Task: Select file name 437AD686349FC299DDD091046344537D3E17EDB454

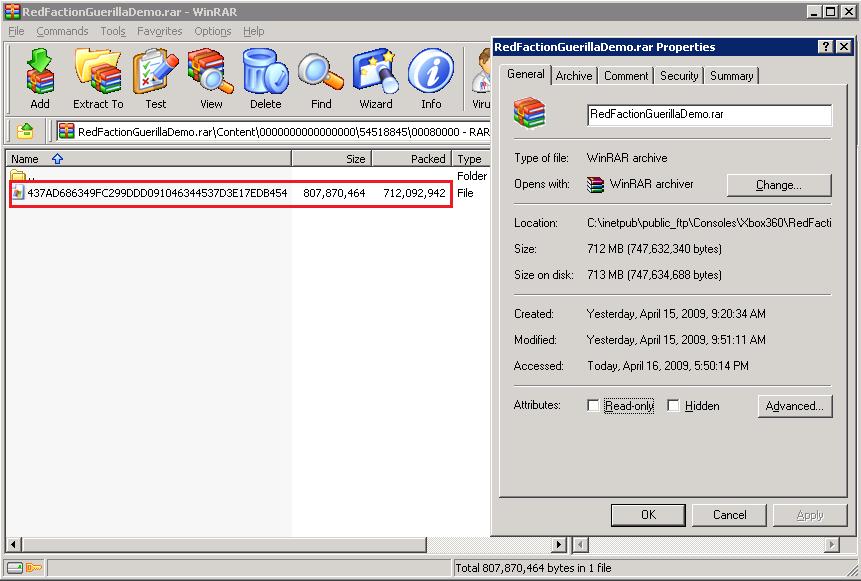Action: tap(157, 193)
